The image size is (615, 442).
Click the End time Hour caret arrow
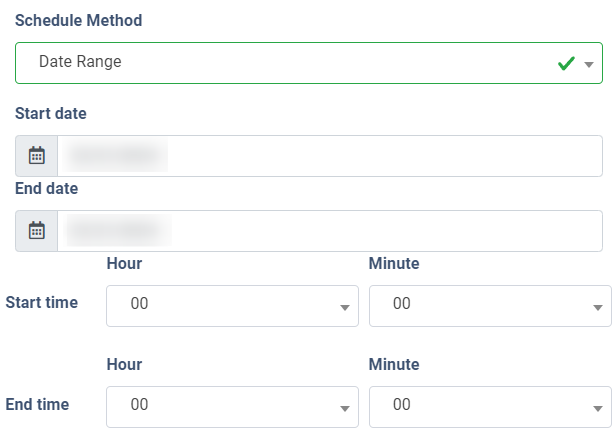coord(344,408)
